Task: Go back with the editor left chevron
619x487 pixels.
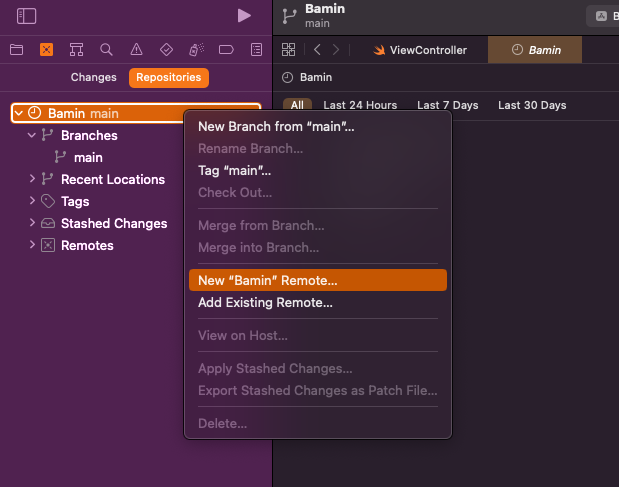Action: coord(317,50)
